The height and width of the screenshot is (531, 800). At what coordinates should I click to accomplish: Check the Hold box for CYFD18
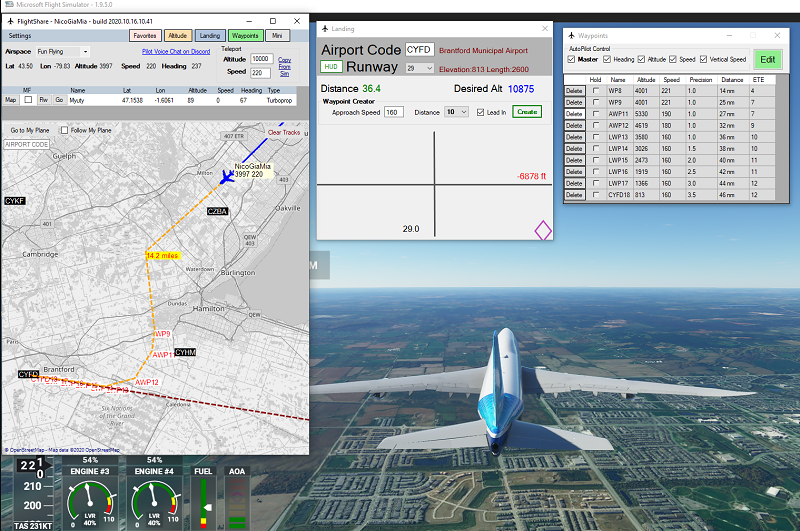(x=596, y=195)
